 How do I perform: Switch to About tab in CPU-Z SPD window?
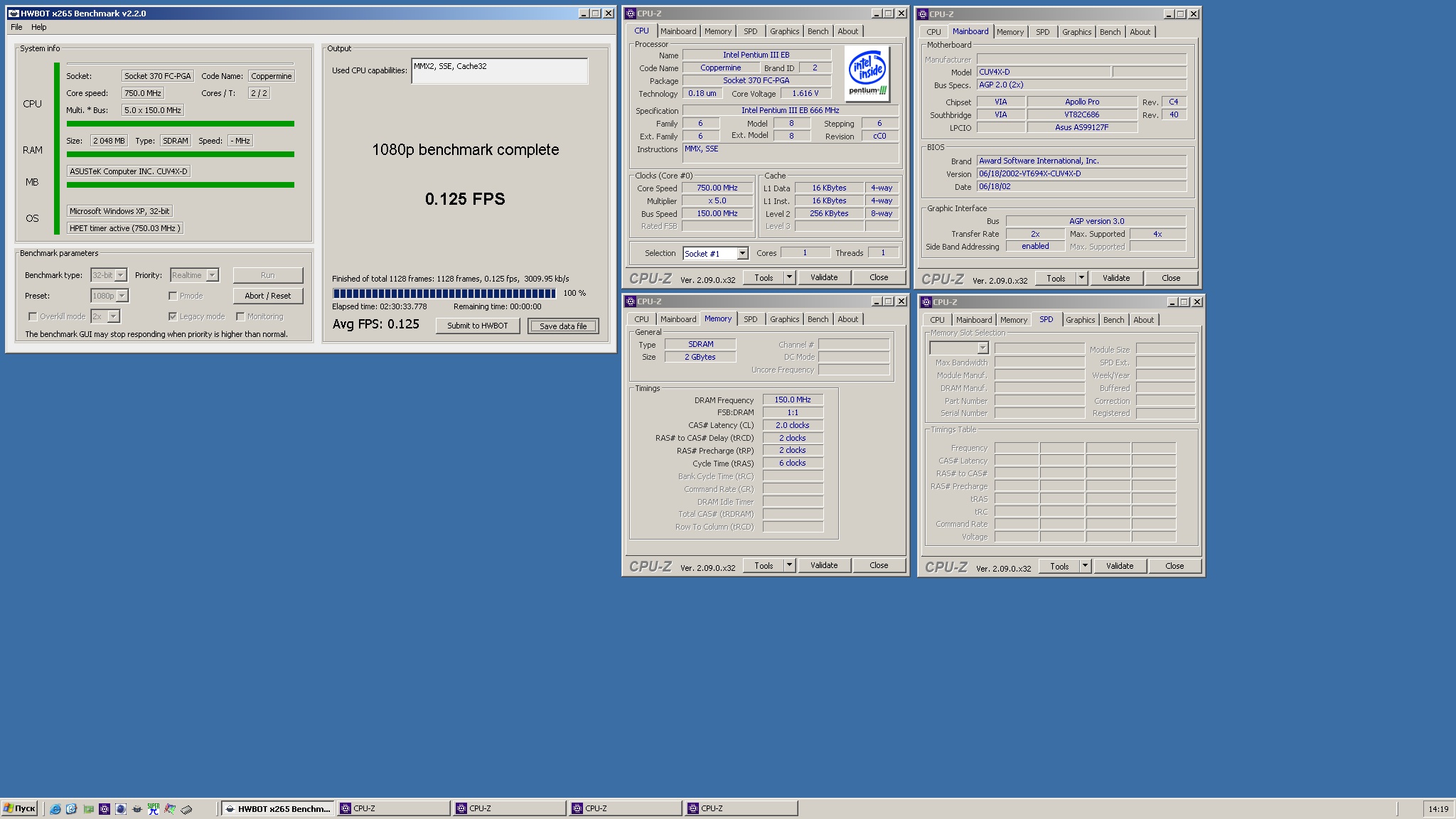coord(1144,320)
